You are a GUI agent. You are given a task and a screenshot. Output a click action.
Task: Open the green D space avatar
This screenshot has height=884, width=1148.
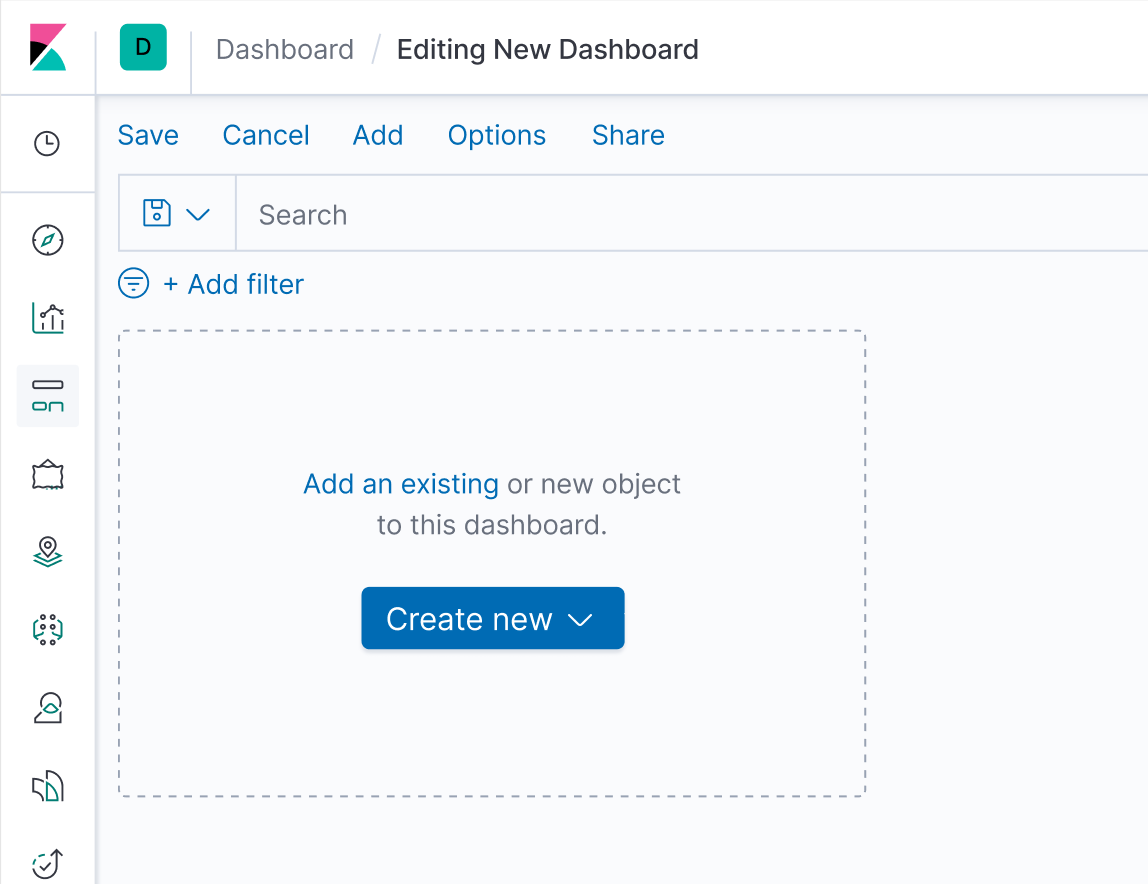click(144, 47)
